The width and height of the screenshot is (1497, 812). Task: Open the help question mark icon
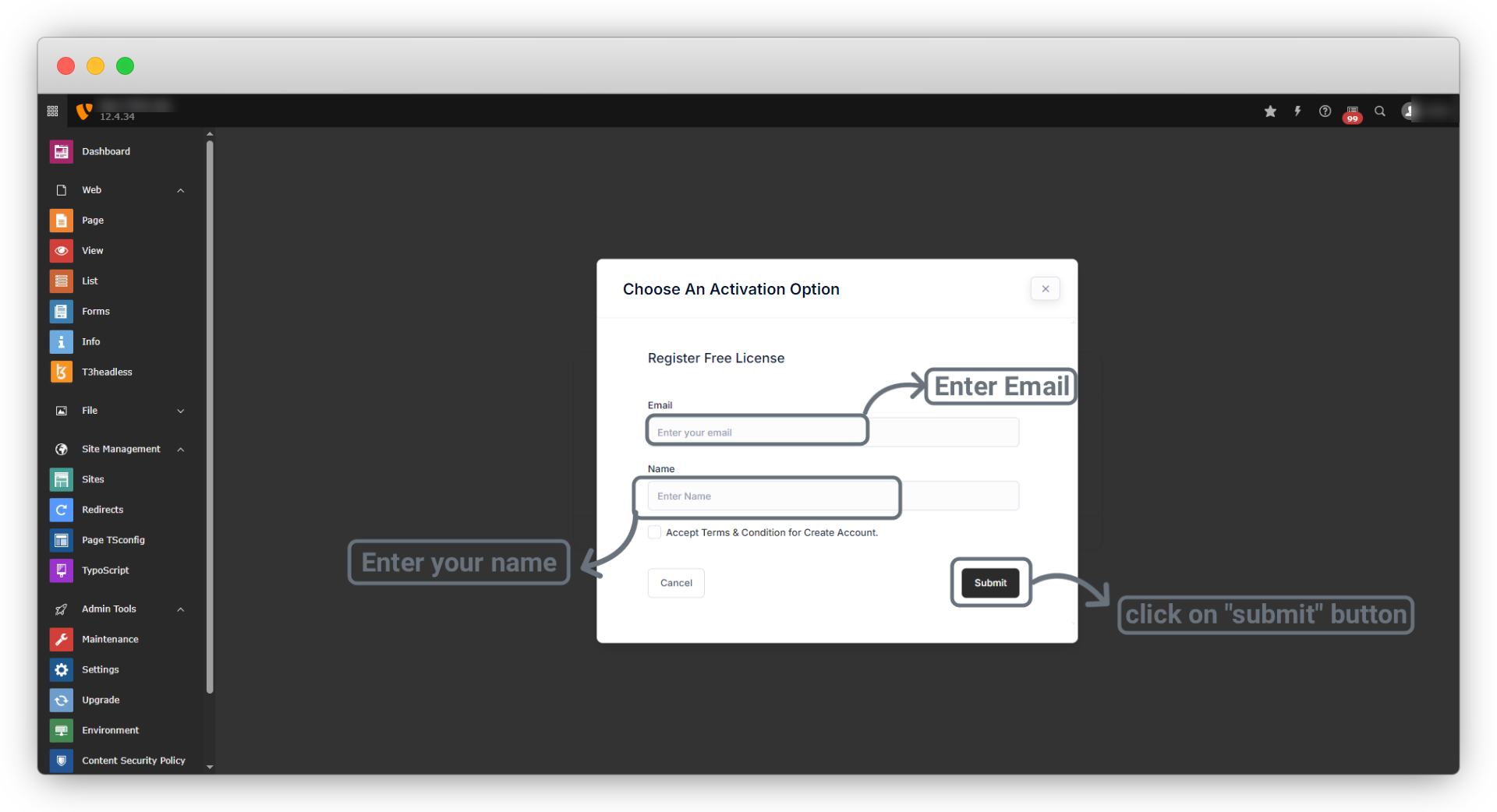(1325, 111)
